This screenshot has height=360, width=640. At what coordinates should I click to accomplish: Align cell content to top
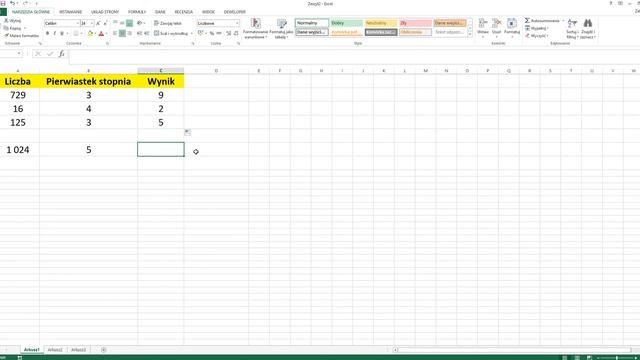click(115, 23)
